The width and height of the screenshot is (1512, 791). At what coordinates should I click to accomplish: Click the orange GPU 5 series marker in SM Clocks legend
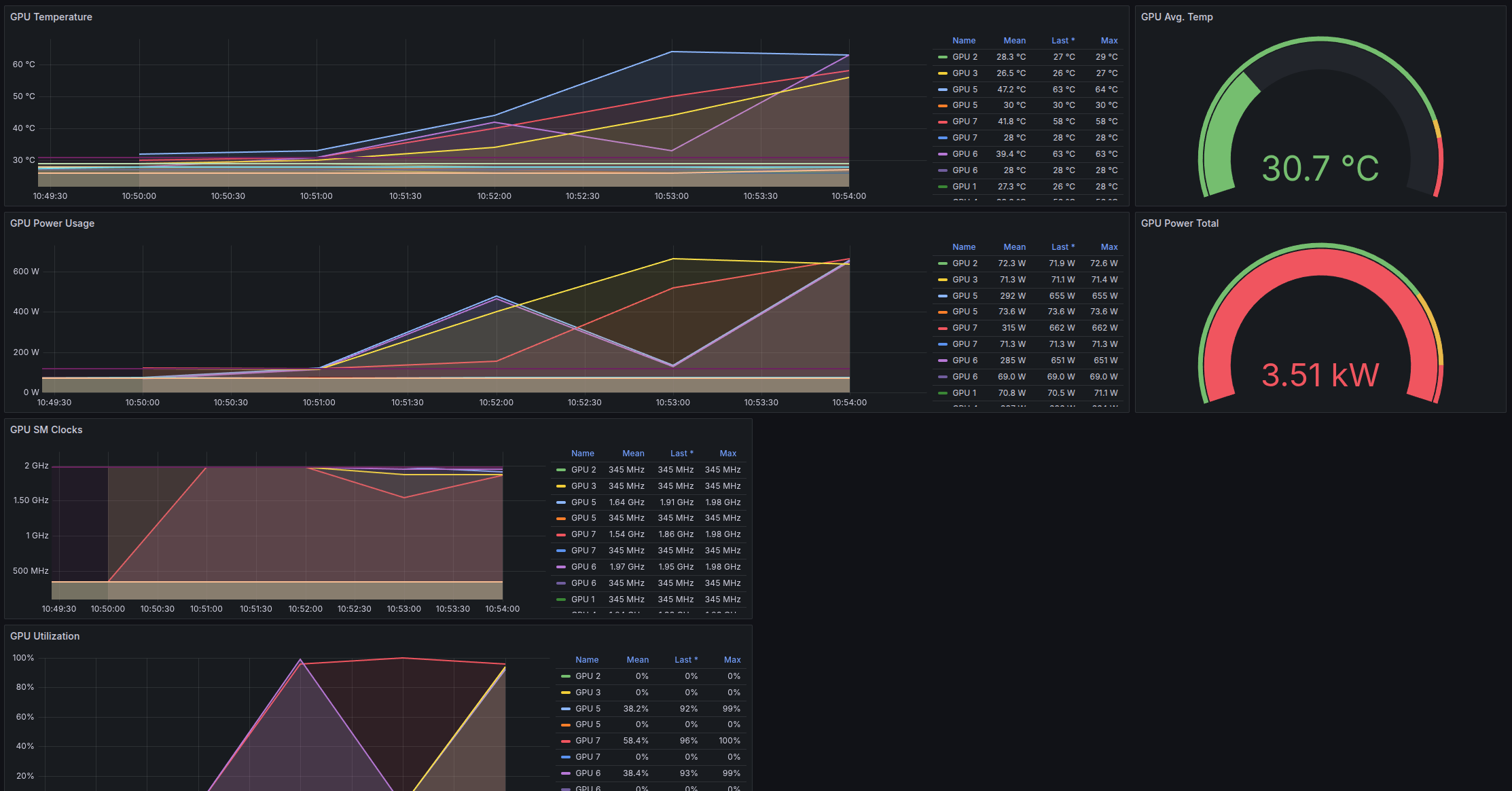(560, 517)
